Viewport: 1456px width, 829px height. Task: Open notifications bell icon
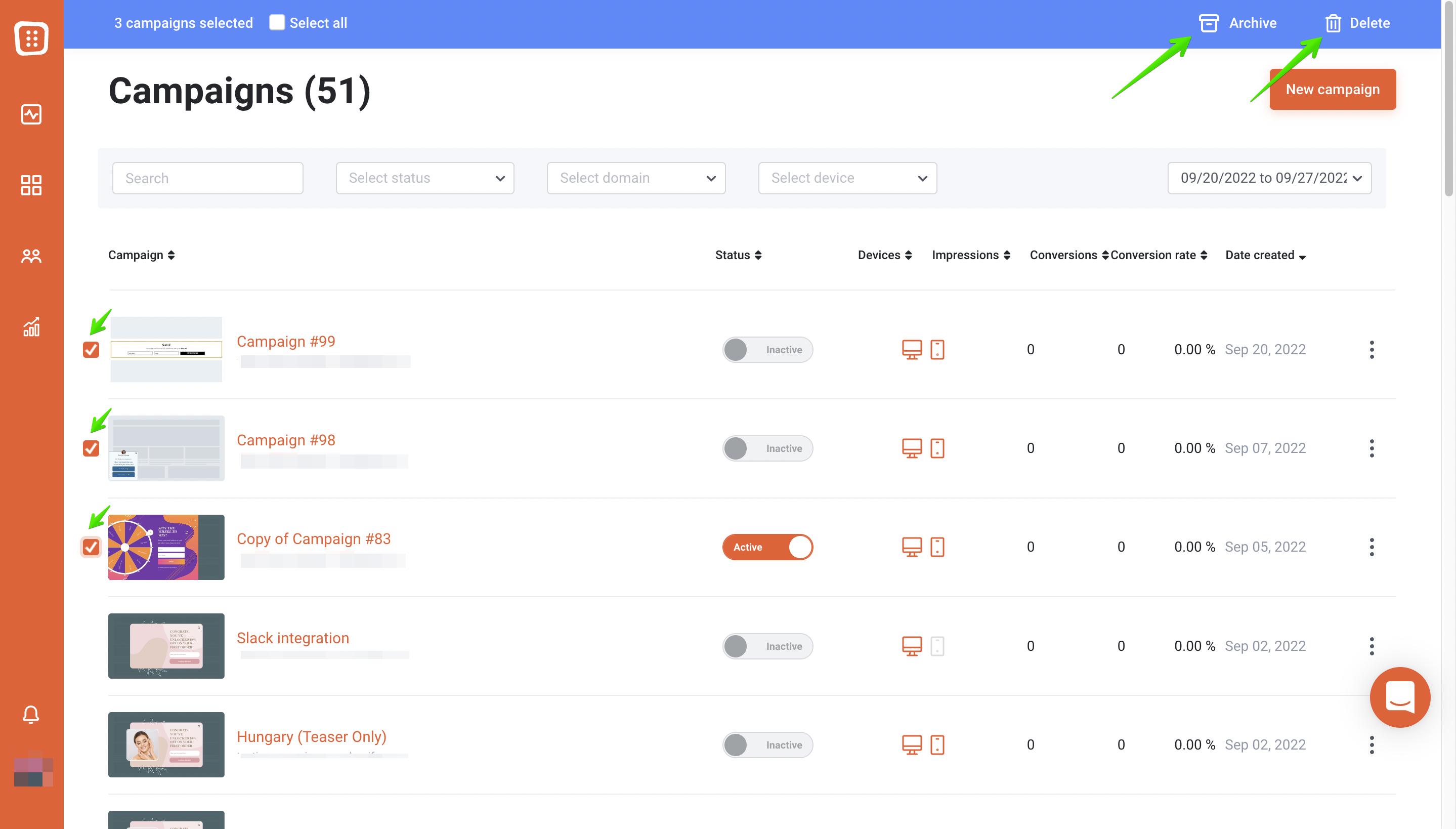click(x=31, y=714)
